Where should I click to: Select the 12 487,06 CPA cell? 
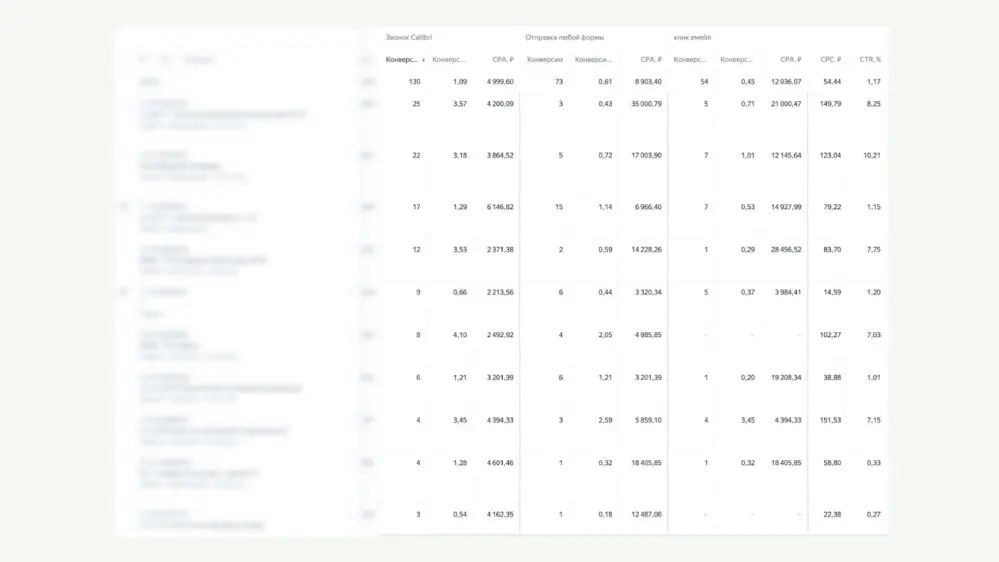pyautogui.click(x=646, y=514)
